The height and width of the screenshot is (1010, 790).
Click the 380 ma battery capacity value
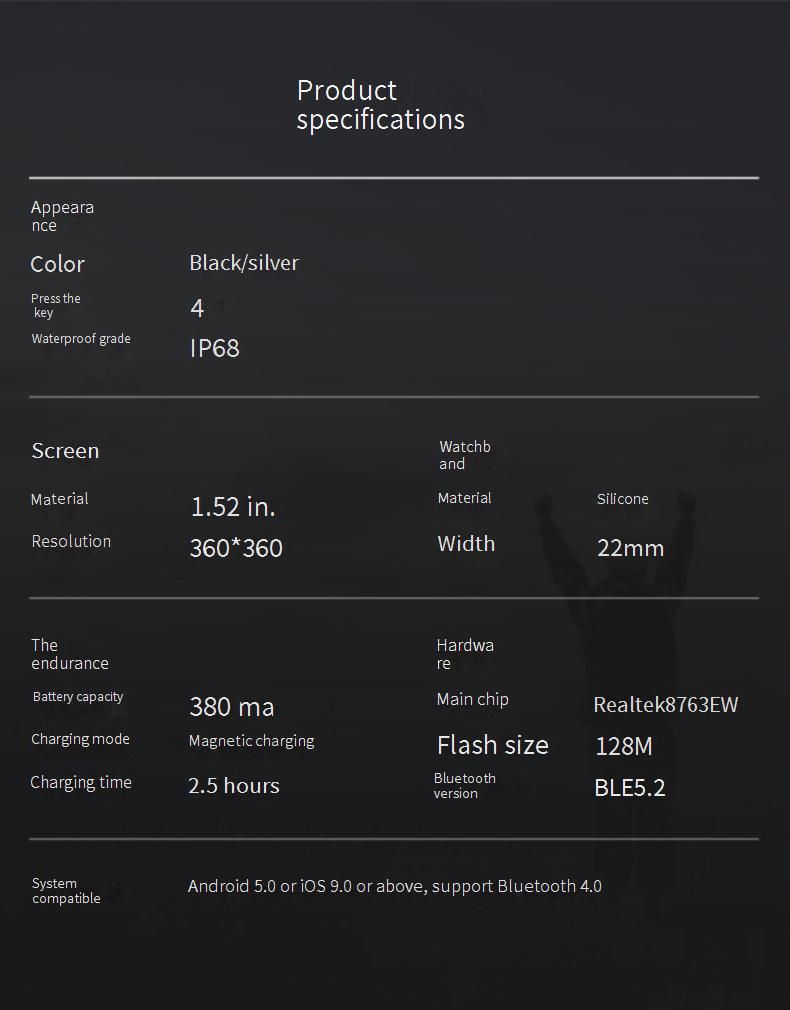click(231, 707)
